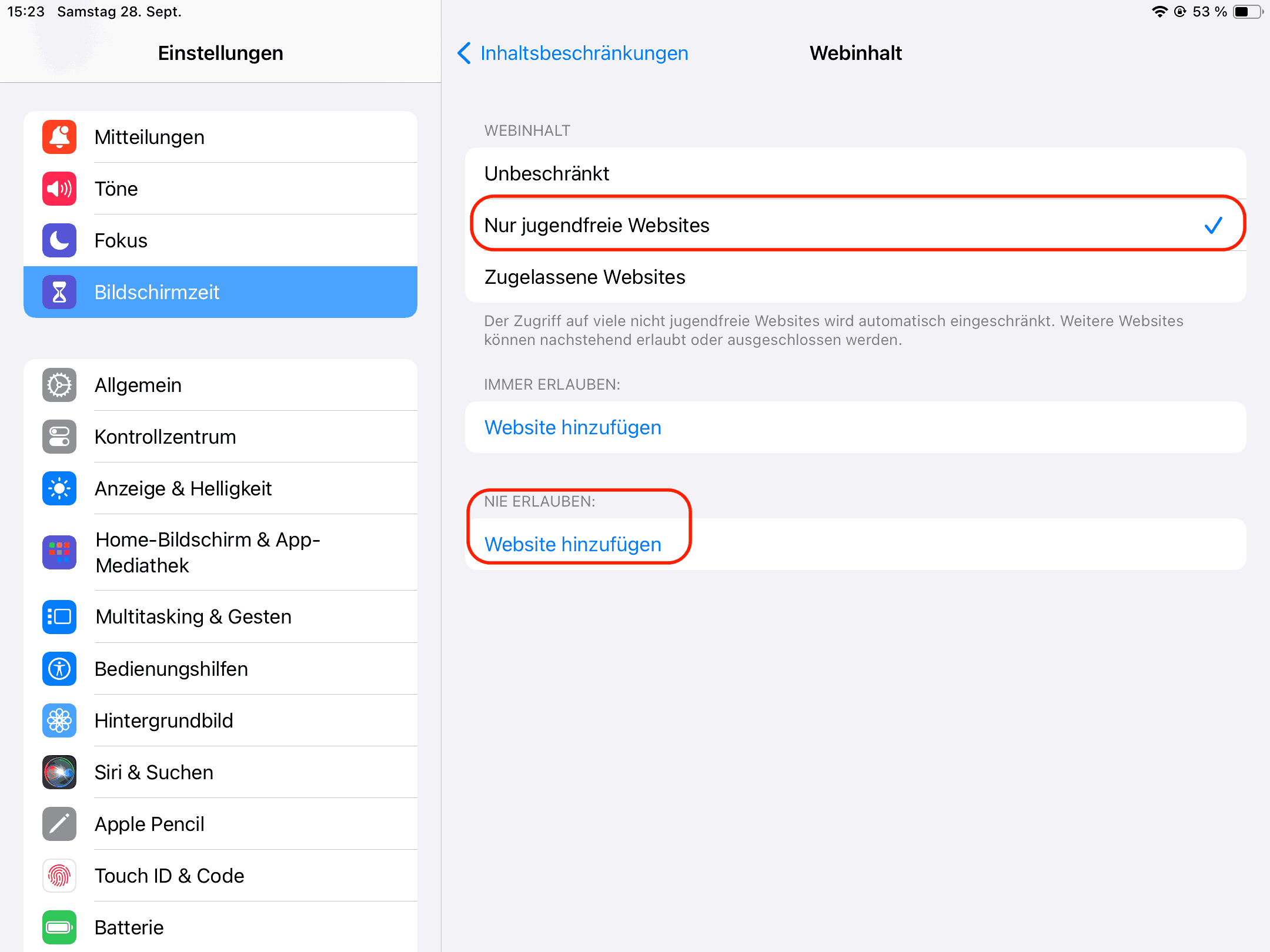The width and height of the screenshot is (1270, 952).
Task: Tap the Siri & Suchen icon
Action: coord(59,772)
